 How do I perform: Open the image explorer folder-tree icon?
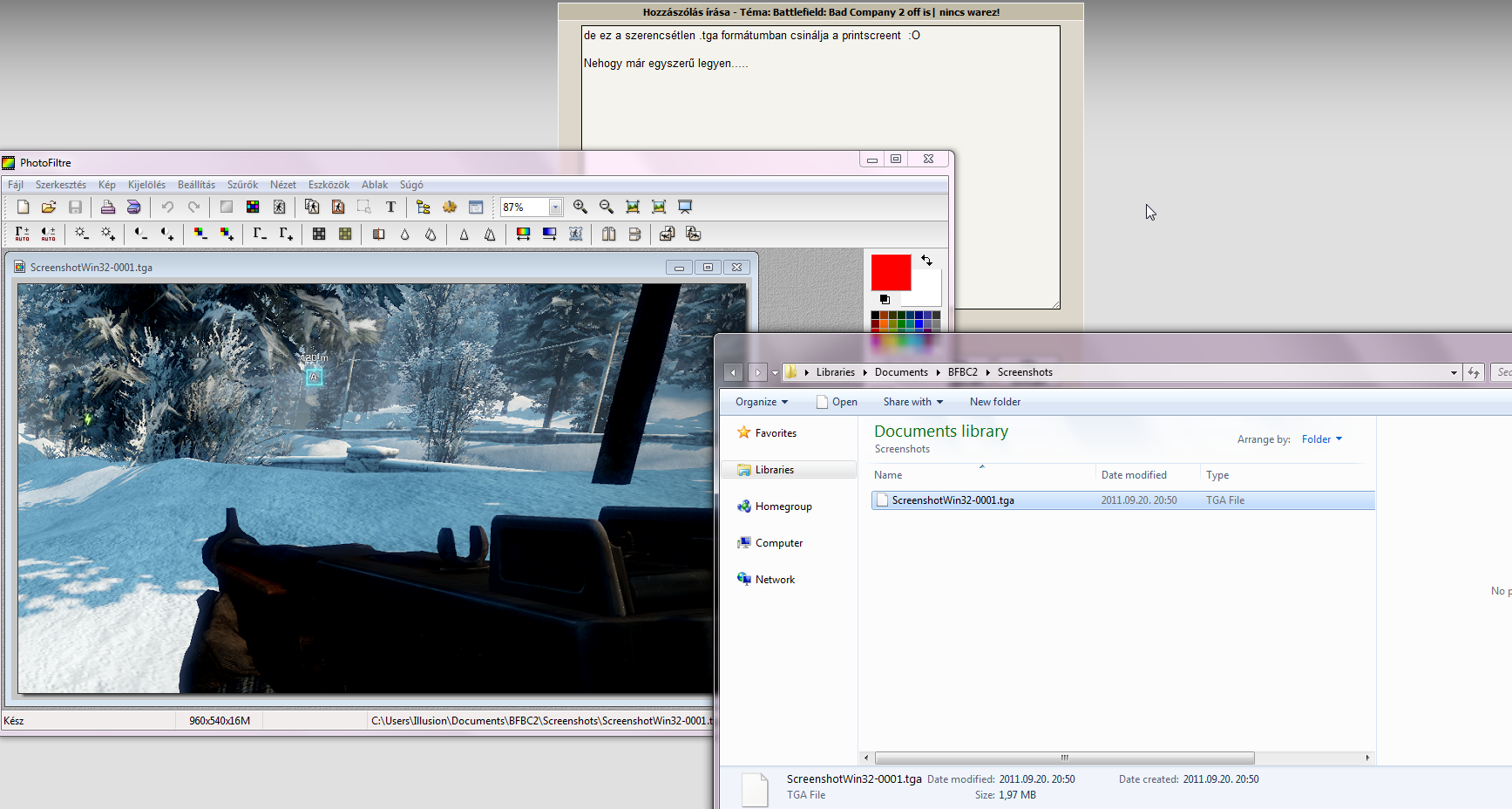[424, 207]
